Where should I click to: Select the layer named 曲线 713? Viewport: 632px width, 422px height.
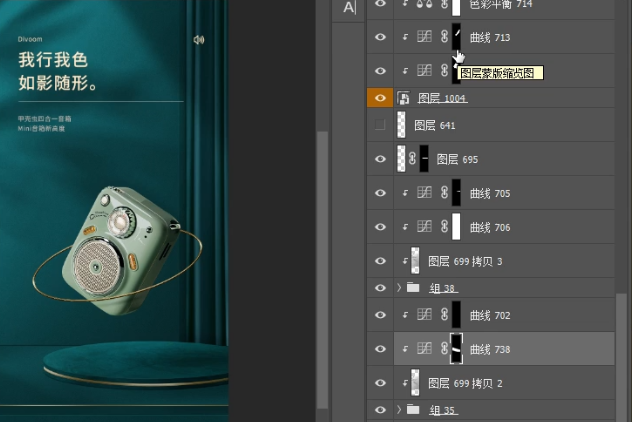[x=490, y=37]
